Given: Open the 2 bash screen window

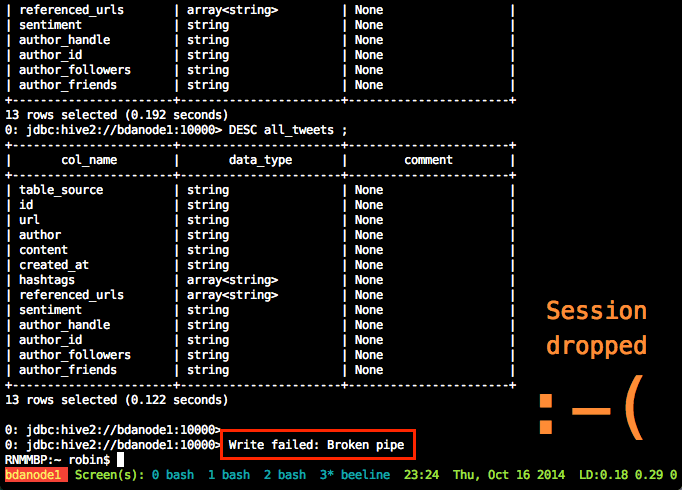Looking at the screenshot, I should [x=286, y=474].
